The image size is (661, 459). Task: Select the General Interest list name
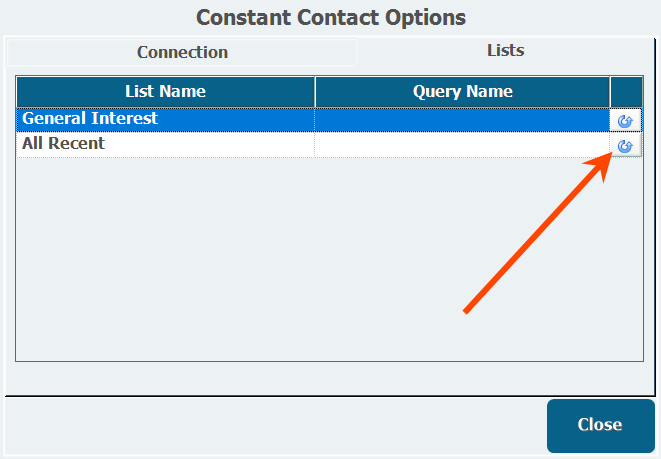click(x=90, y=119)
